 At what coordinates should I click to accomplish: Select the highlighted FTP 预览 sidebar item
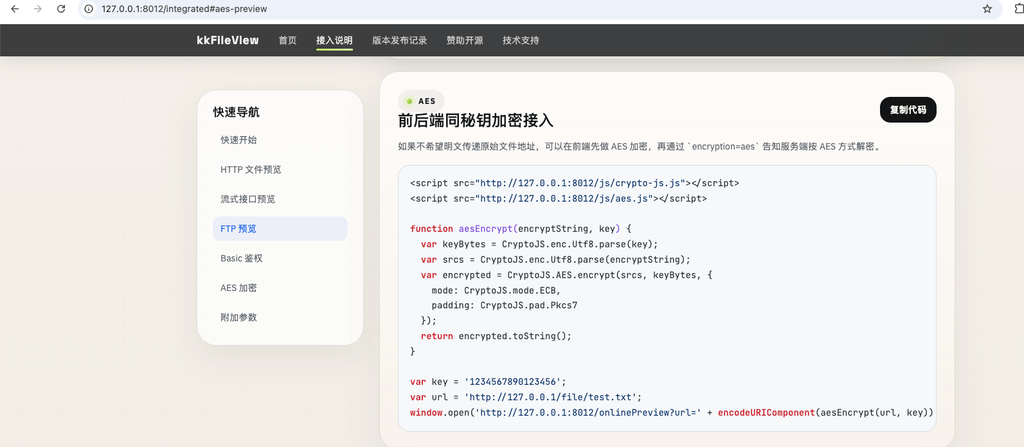click(280, 229)
